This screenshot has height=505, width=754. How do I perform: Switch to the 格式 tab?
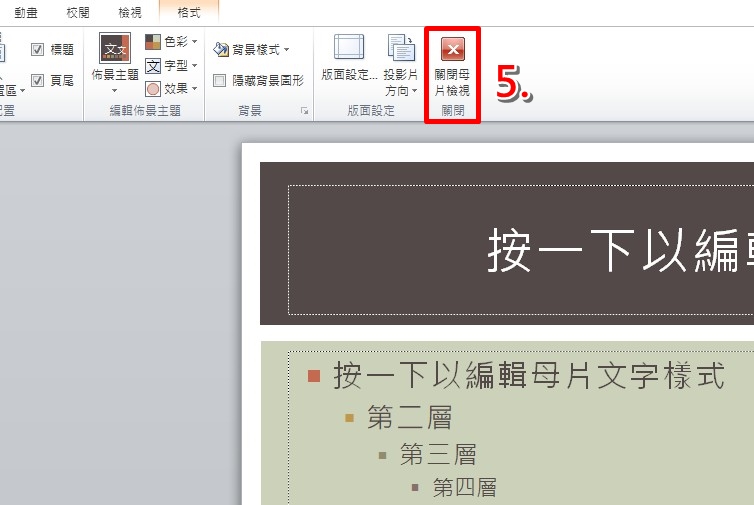(188, 13)
